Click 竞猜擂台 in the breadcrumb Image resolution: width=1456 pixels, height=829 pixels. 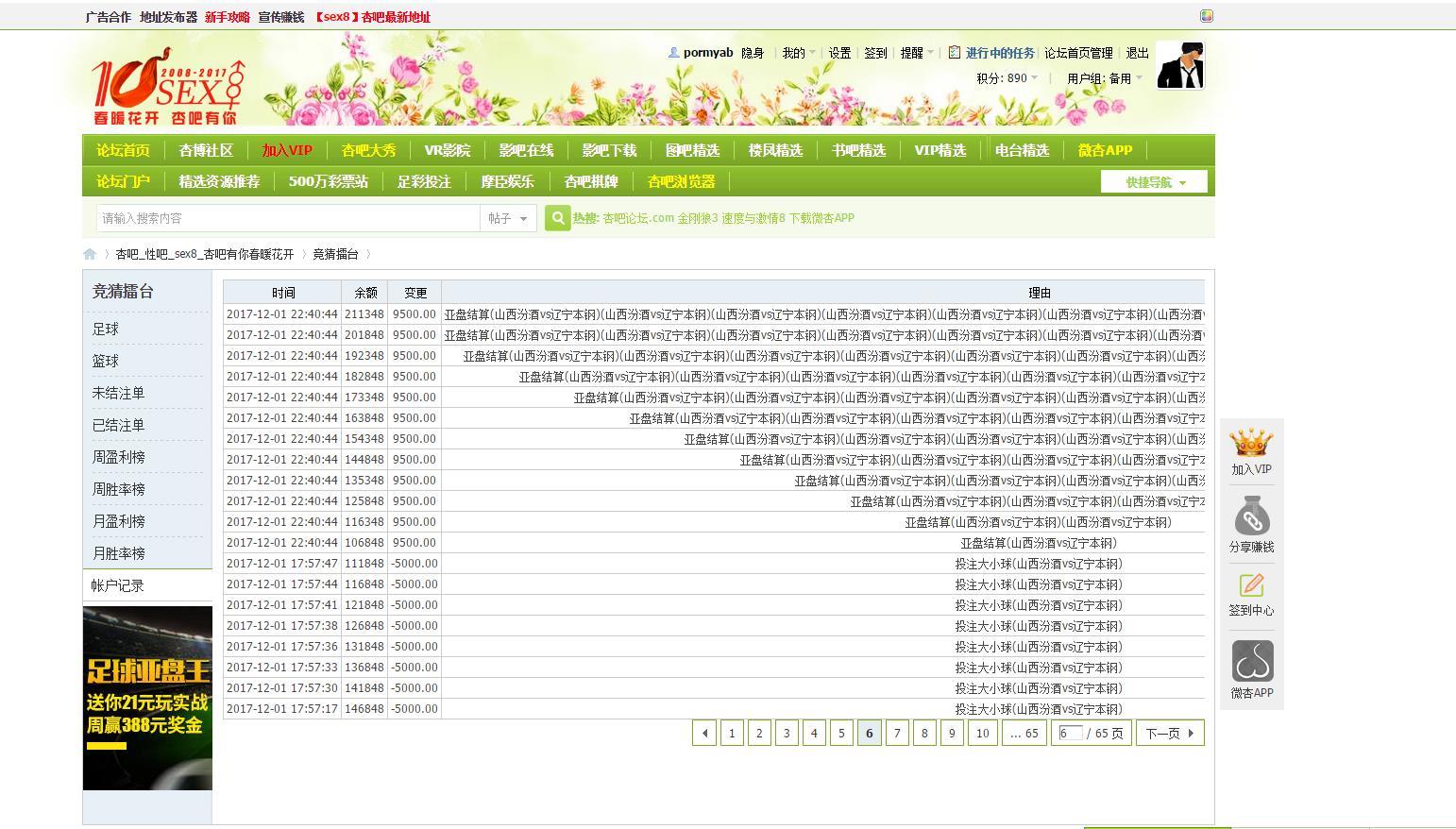(335, 254)
